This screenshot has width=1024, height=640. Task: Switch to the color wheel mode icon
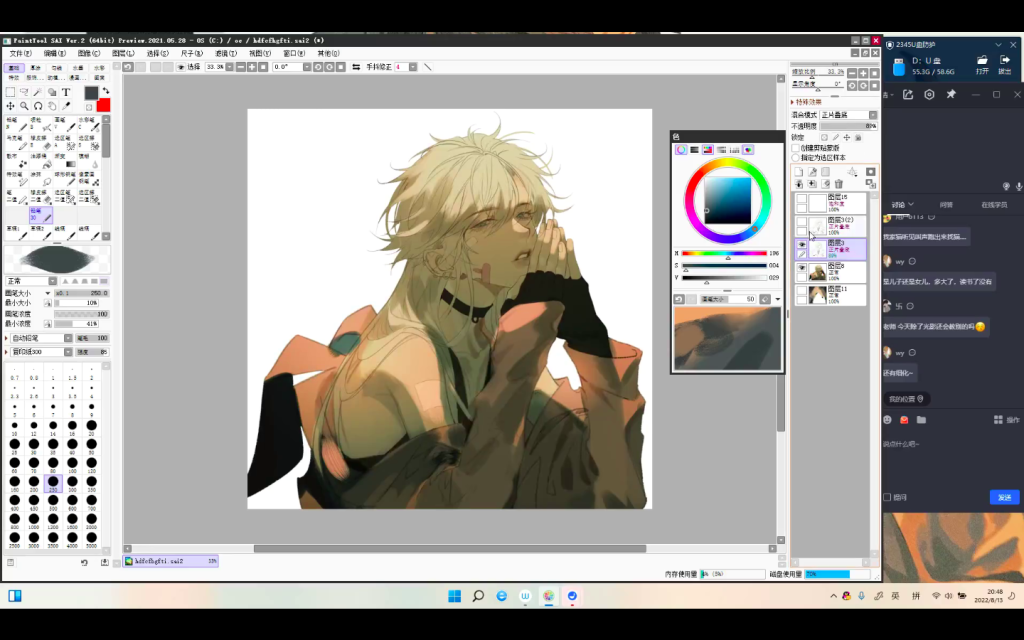(x=681, y=150)
